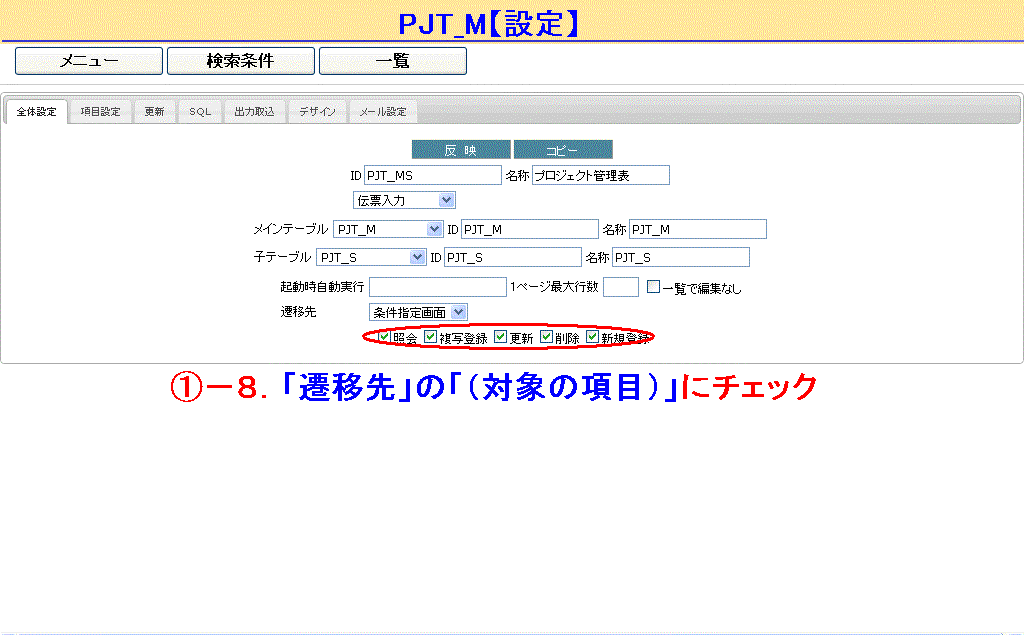Expand the 子テーブル PJT_S dropdown
Viewport: 1024px width, 635px height.
(371, 257)
